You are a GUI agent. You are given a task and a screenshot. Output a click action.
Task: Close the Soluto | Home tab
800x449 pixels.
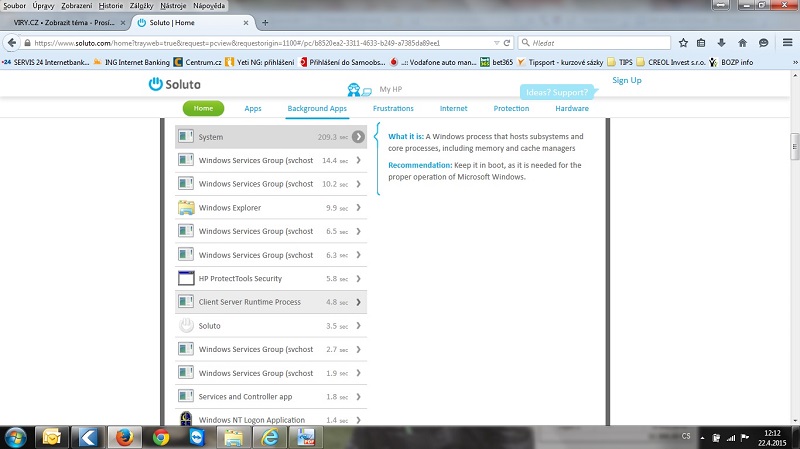246,22
